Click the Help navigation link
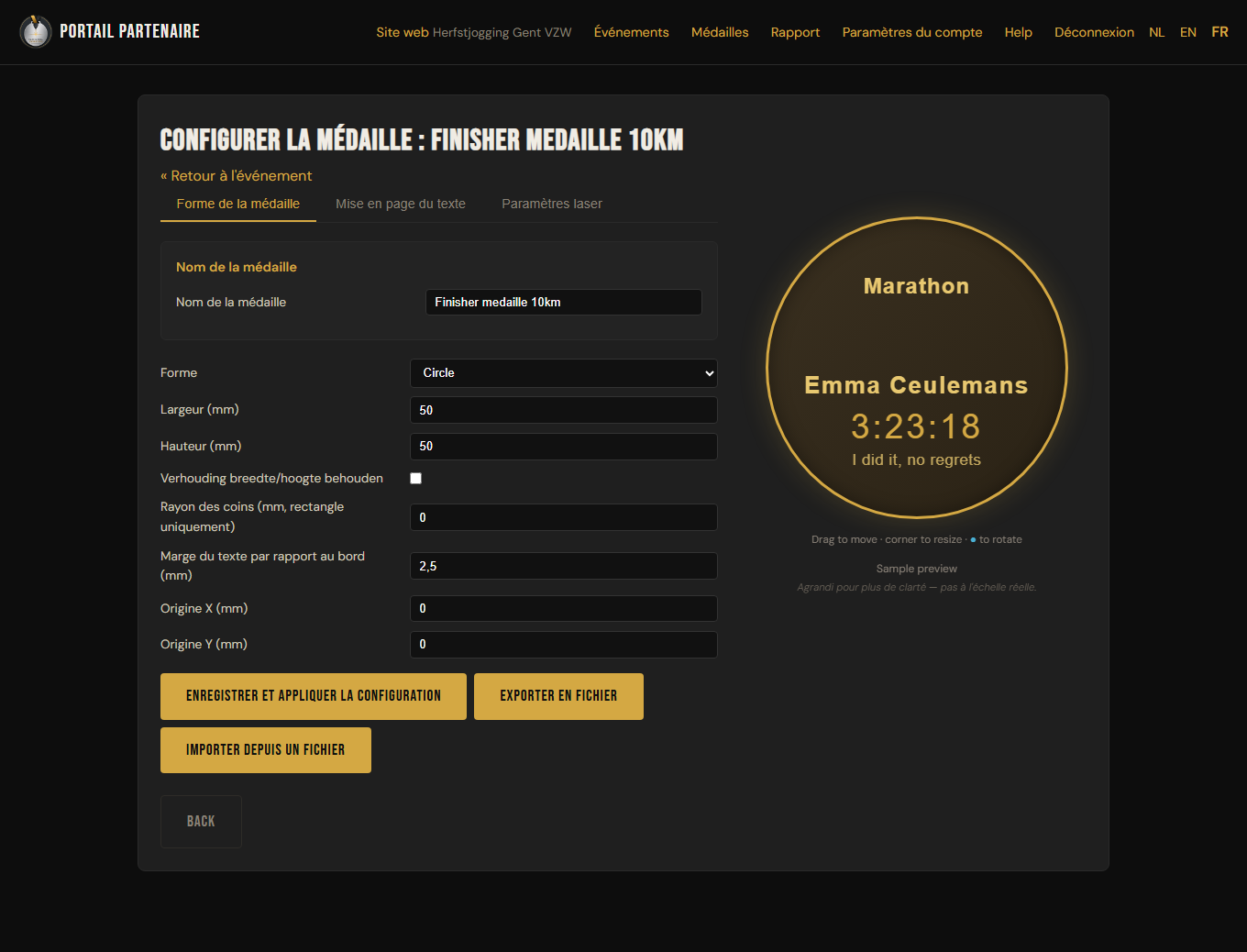The height and width of the screenshot is (952, 1247). click(1018, 32)
